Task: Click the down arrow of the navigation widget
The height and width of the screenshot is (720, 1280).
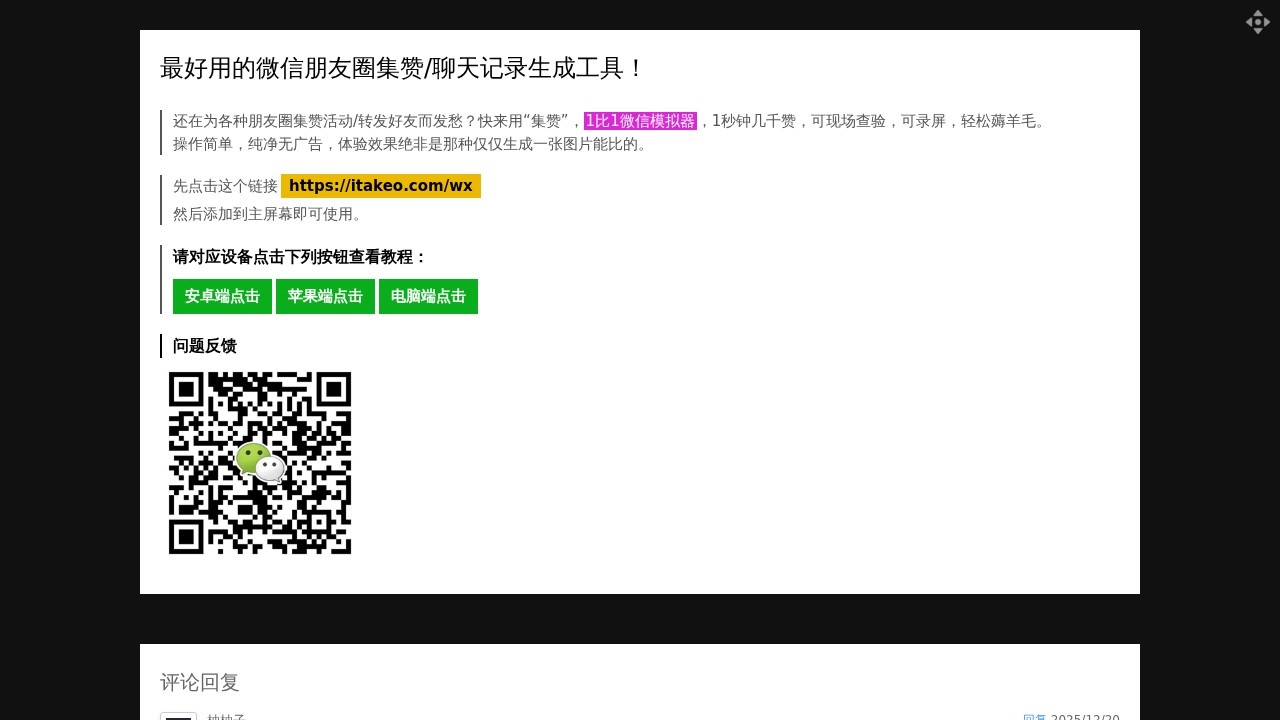Action: coord(1258,31)
